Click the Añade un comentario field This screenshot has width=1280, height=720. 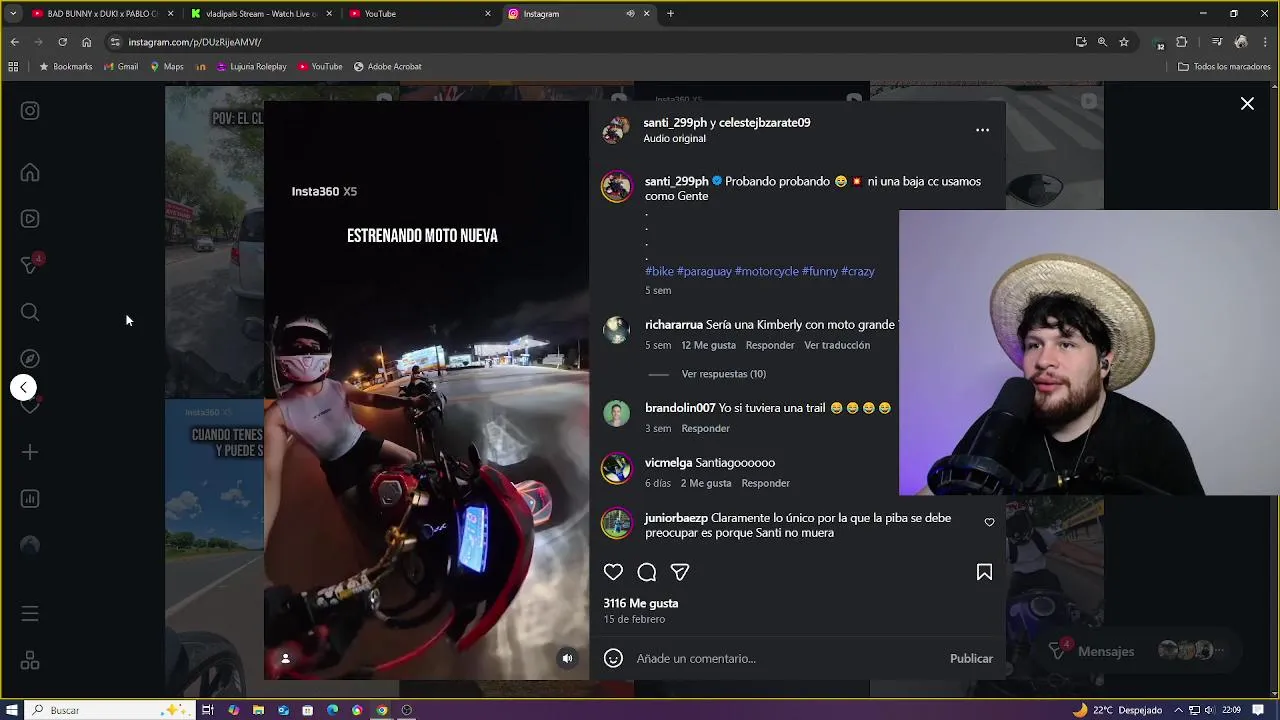click(x=788, y=659)
